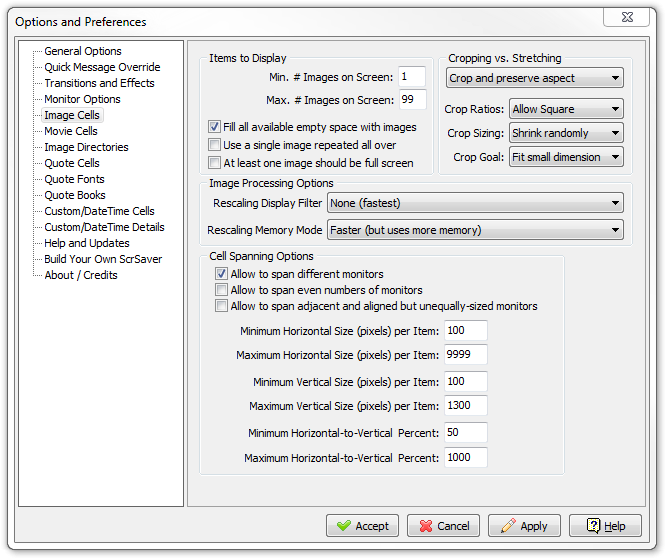
Task: Expand the Crop Ratios dropdown
Action: point(566,109)
